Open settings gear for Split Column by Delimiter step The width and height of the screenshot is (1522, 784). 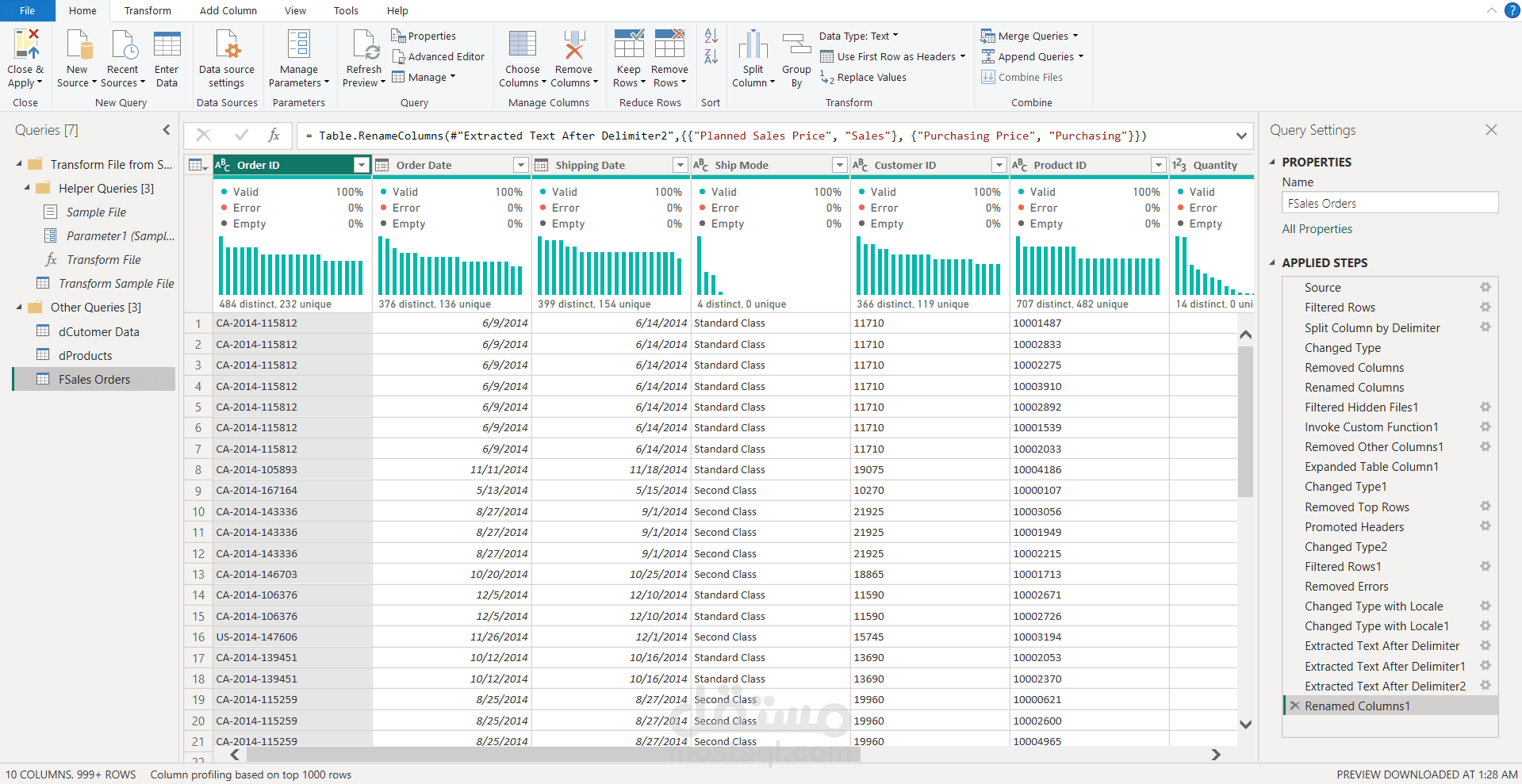[x=1485, y=327]
